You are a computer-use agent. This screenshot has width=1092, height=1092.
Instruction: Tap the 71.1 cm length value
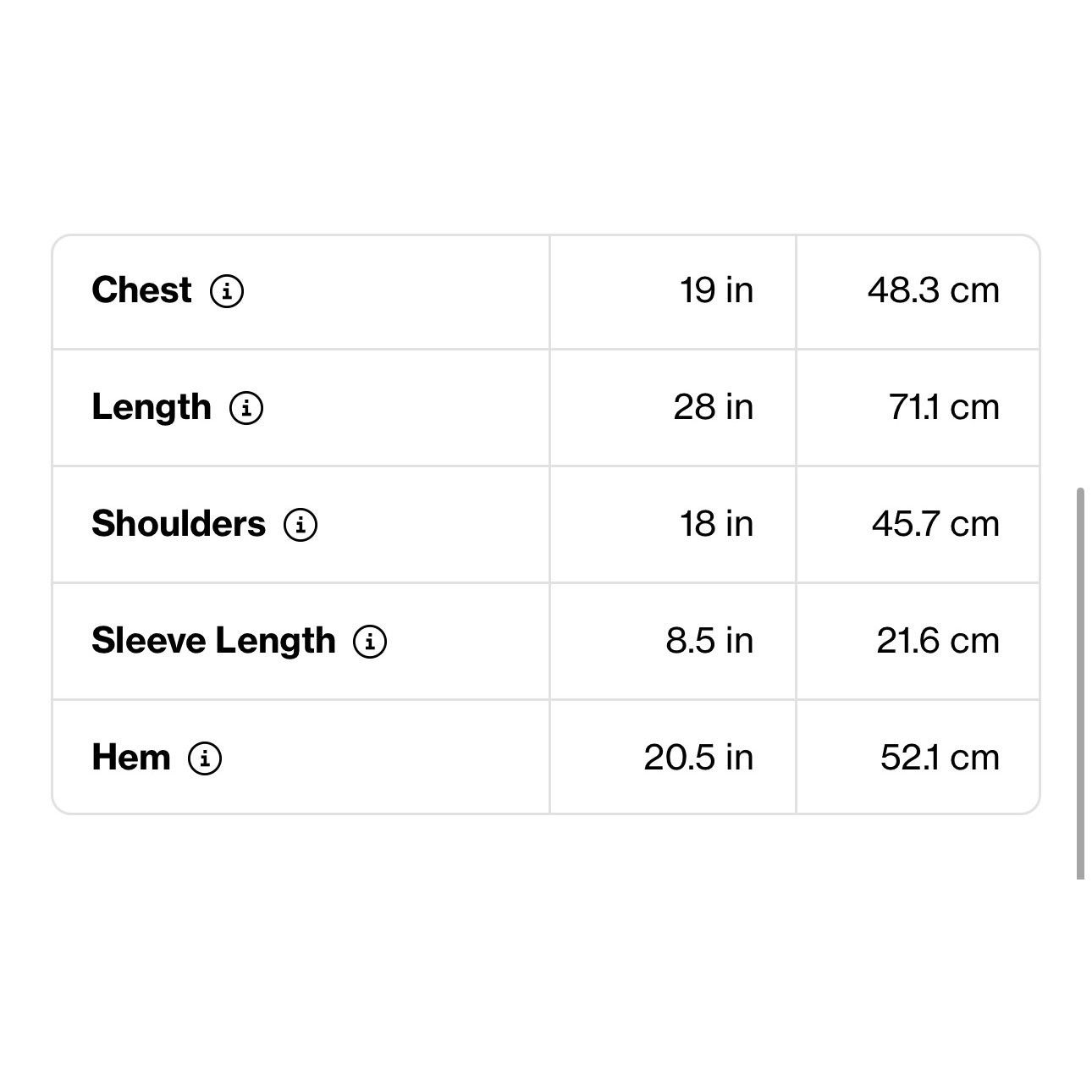[944, 407]
